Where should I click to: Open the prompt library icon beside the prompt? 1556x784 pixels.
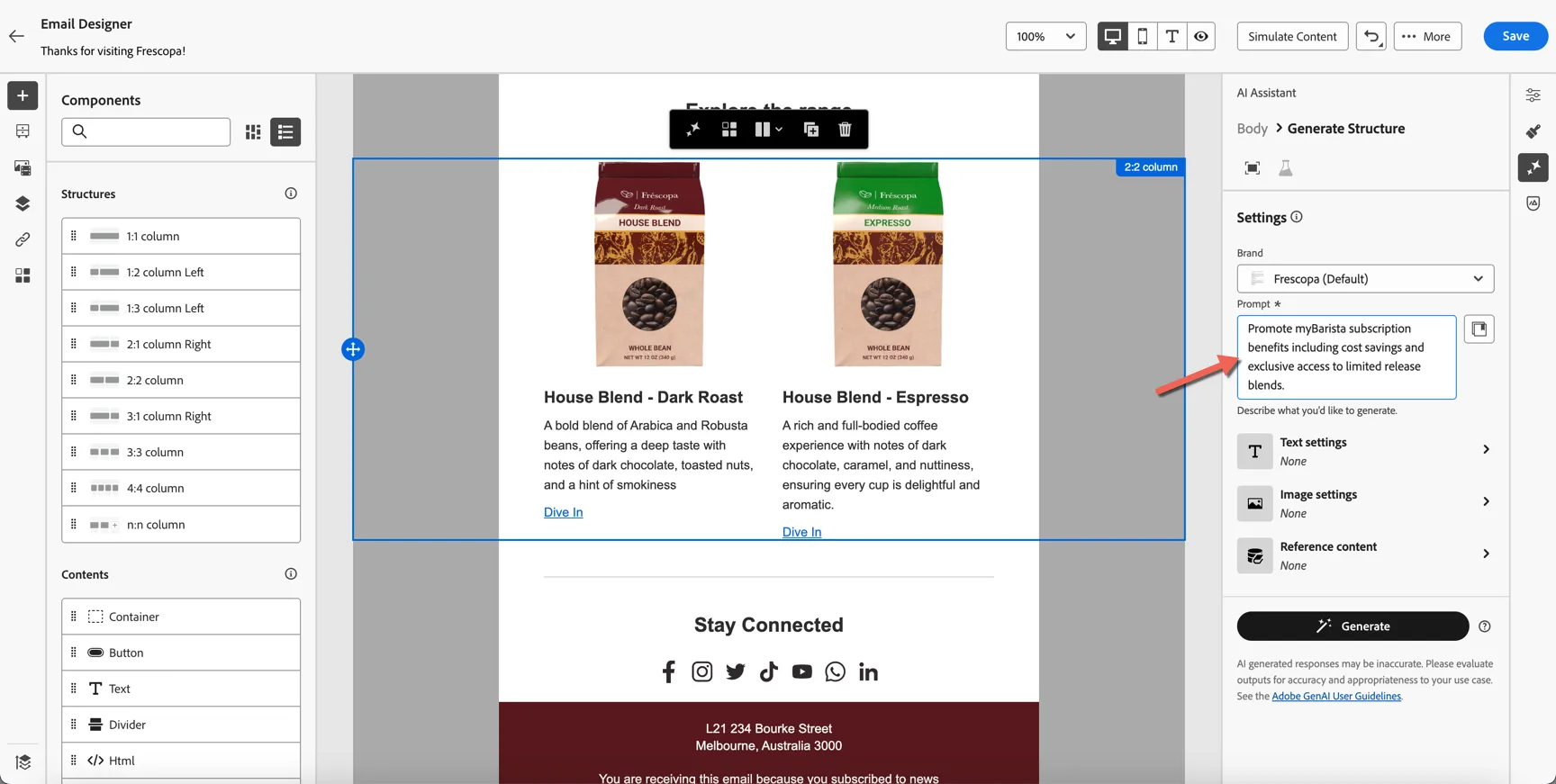pos(1479,329)
